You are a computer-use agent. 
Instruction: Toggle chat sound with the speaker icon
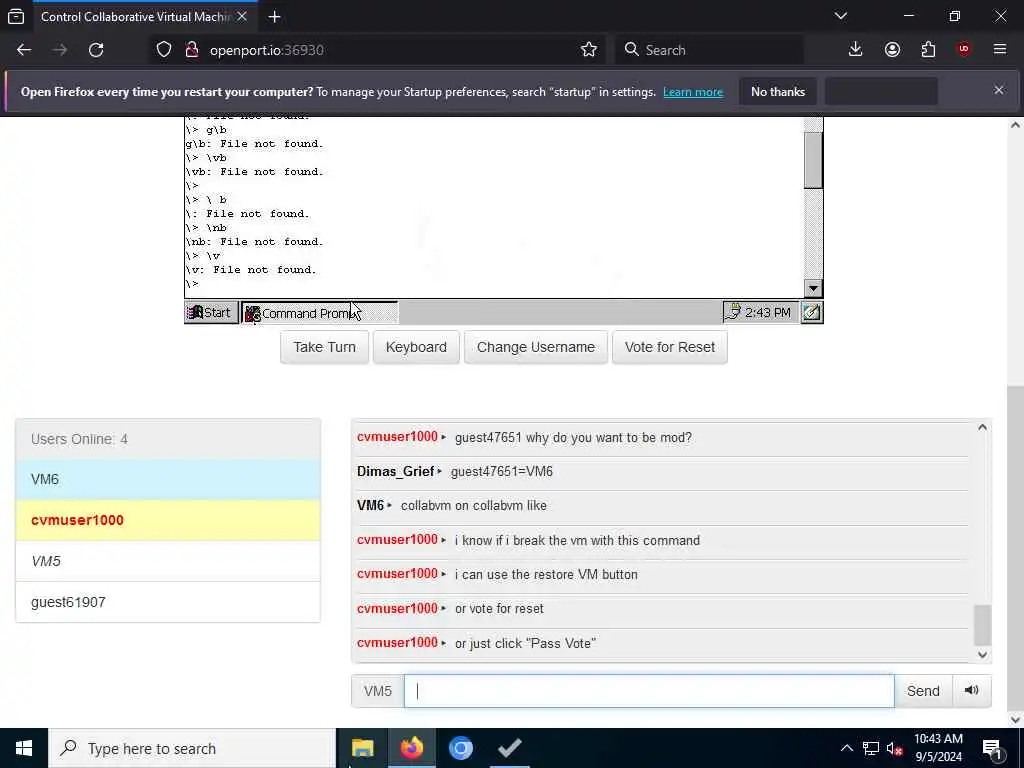coord(972,690)
